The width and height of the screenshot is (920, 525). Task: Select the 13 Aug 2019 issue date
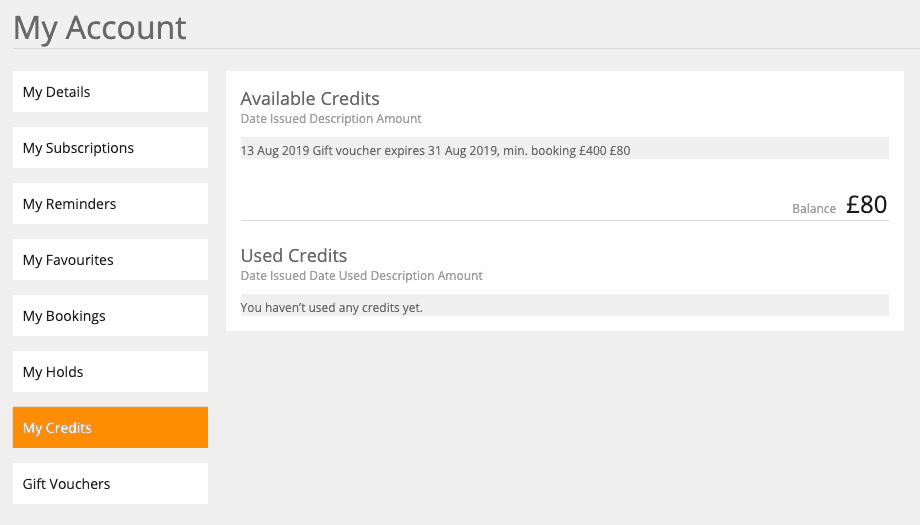pyautogui.click(x=270, y=151)
